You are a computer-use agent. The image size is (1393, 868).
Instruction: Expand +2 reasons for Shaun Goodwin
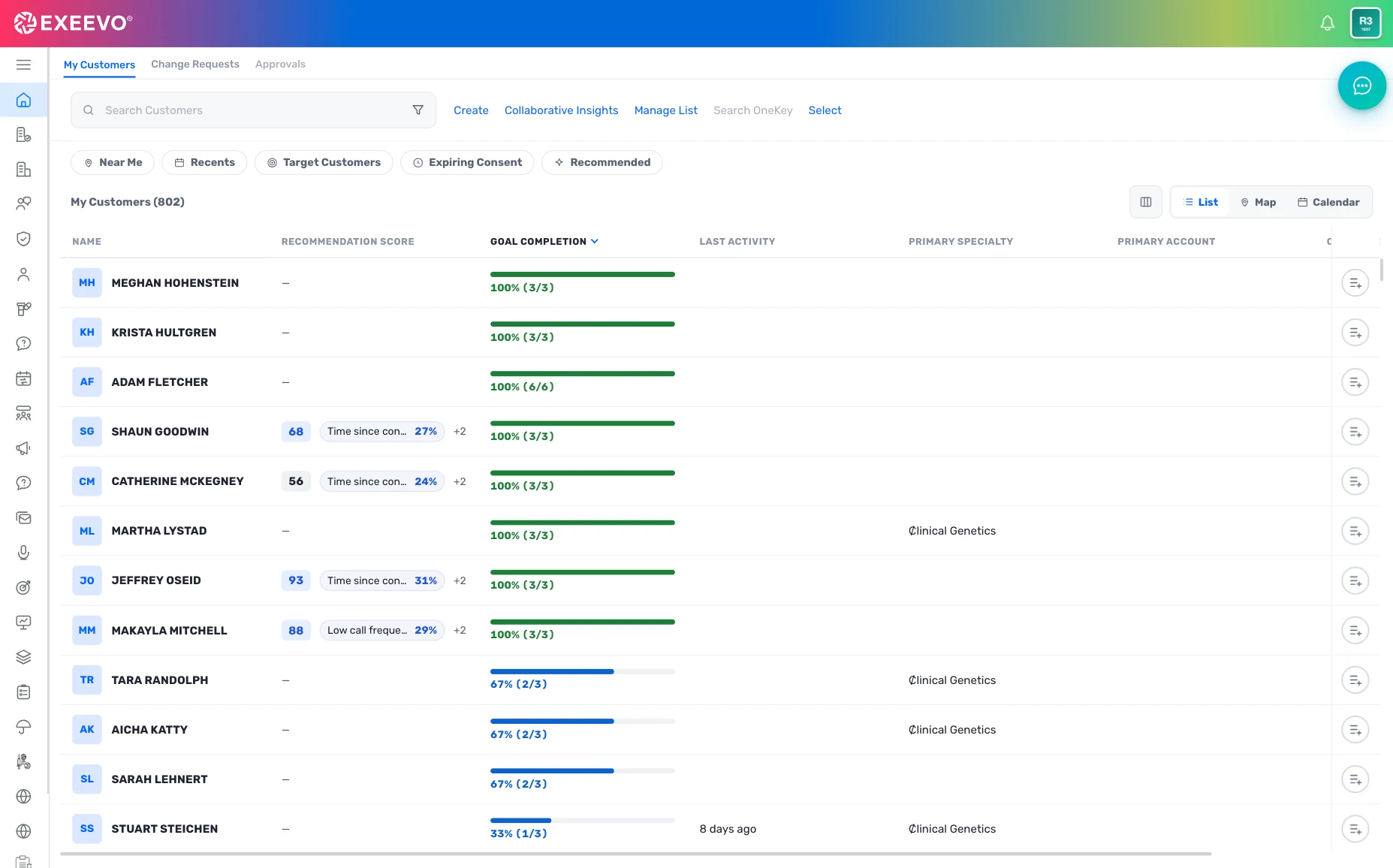460,432
